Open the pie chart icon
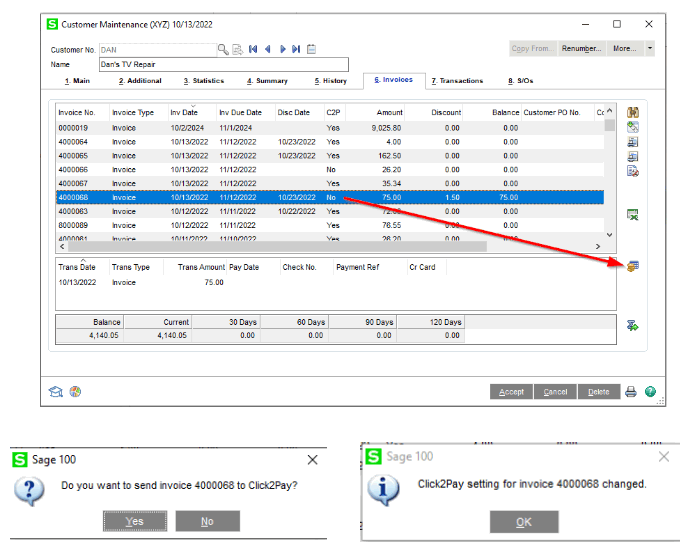Screen dimensions: 687x550 point(75,391)
